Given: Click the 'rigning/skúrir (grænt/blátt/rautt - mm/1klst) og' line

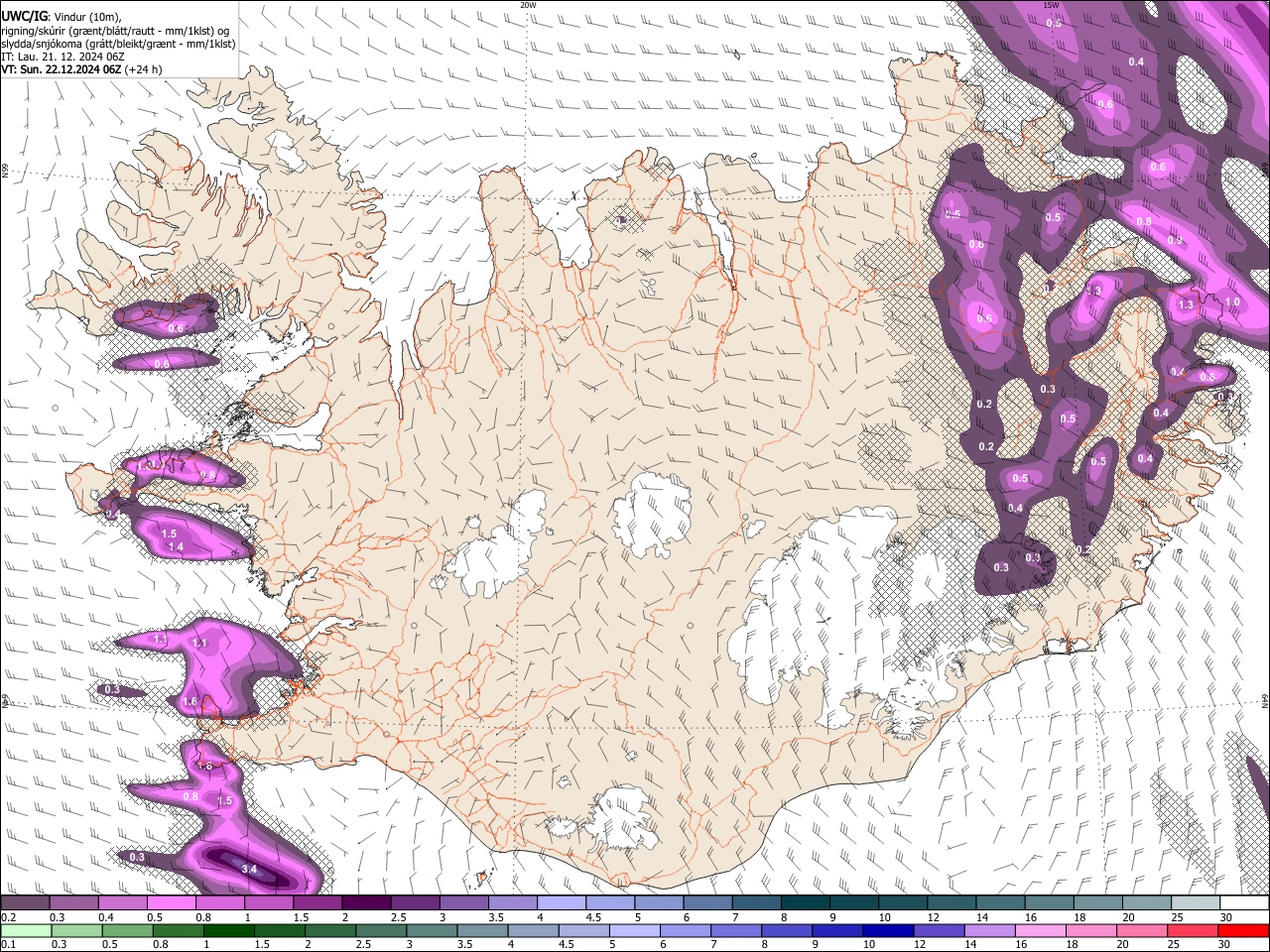Looking at the screenshot, I should coord(115,30).
